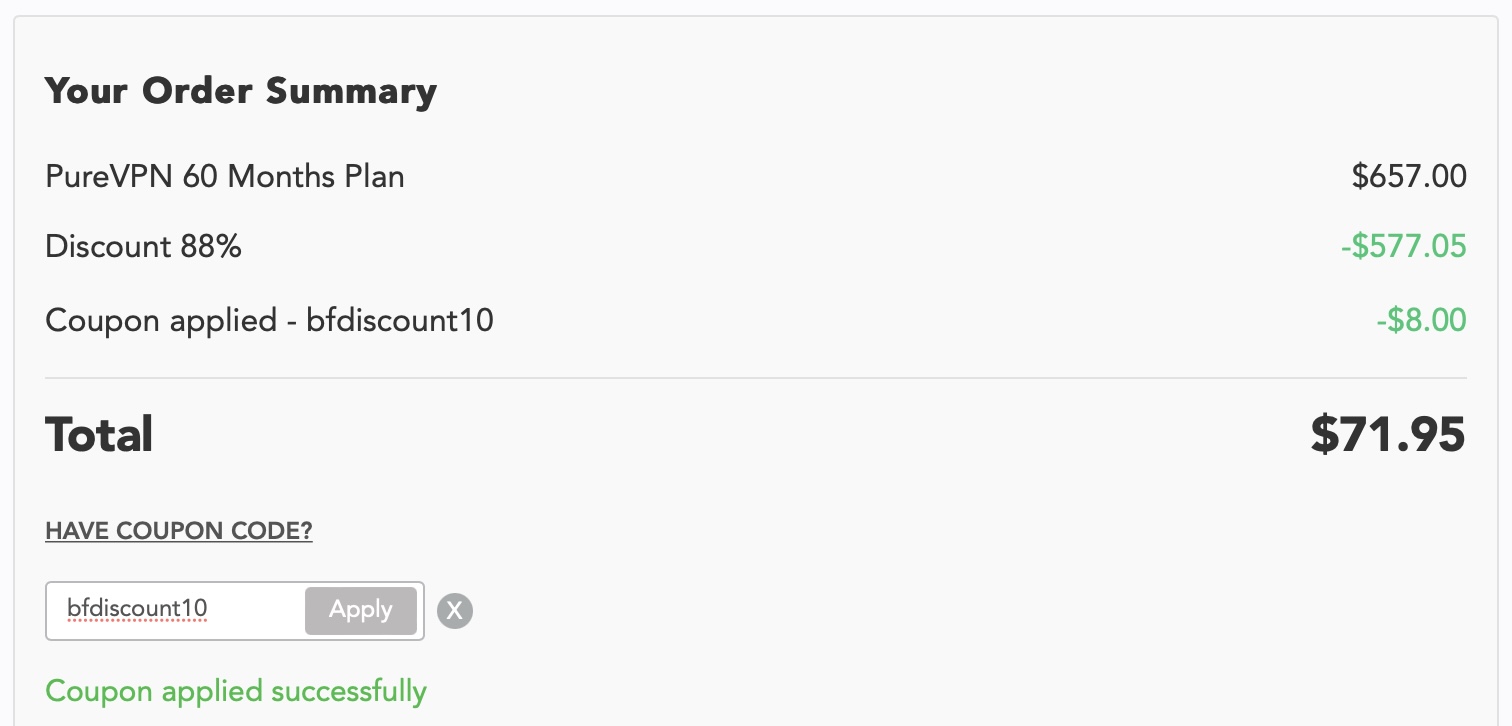Select the PureVPN 60 Months Plan label
The width and height of the screenshot is (1512, 726).
225,177
